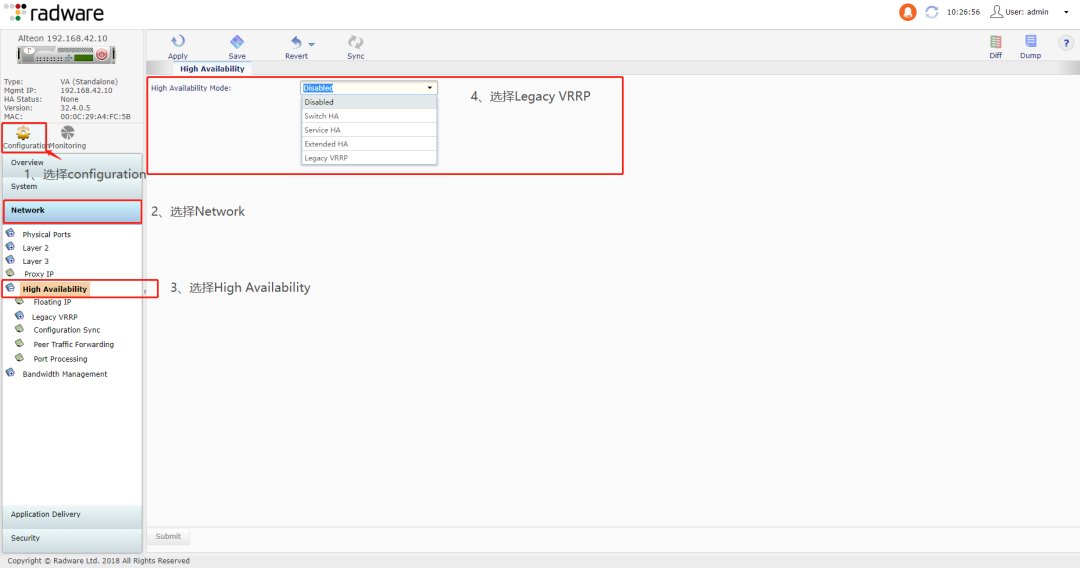The height and width of the screenshot is (568, 1080).
Task: Click the Save configuration icon
Action: click(x=237, y=42)
